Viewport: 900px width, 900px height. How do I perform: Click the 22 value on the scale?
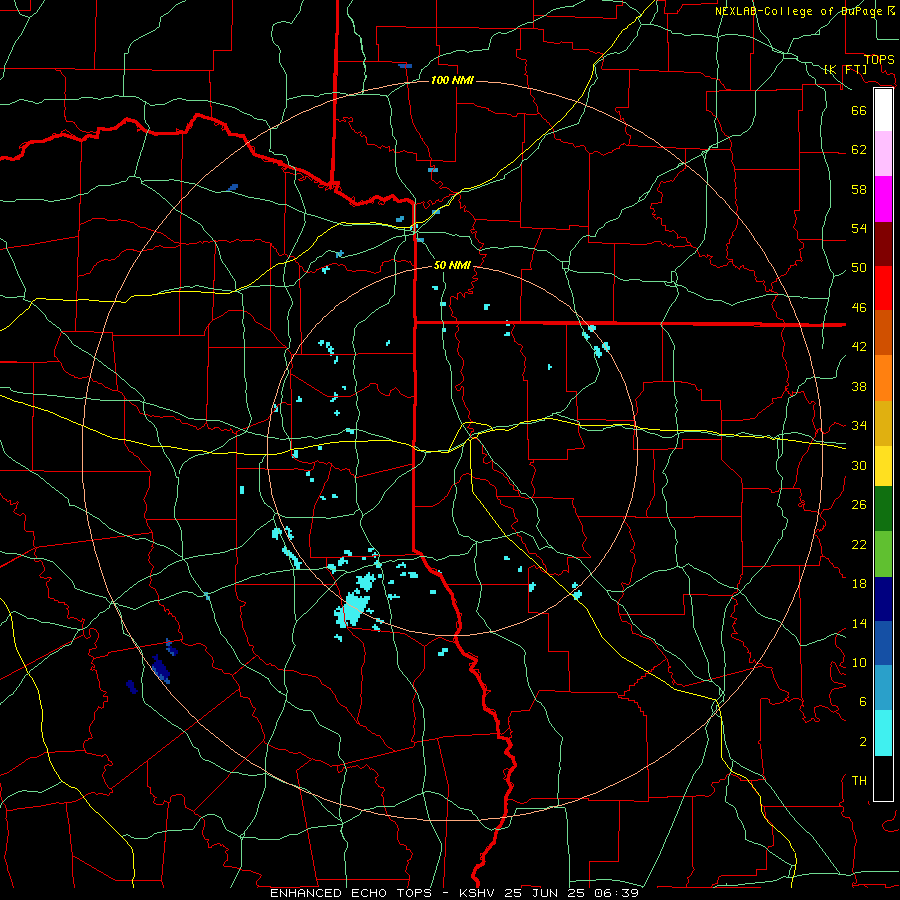coord(859,544)
